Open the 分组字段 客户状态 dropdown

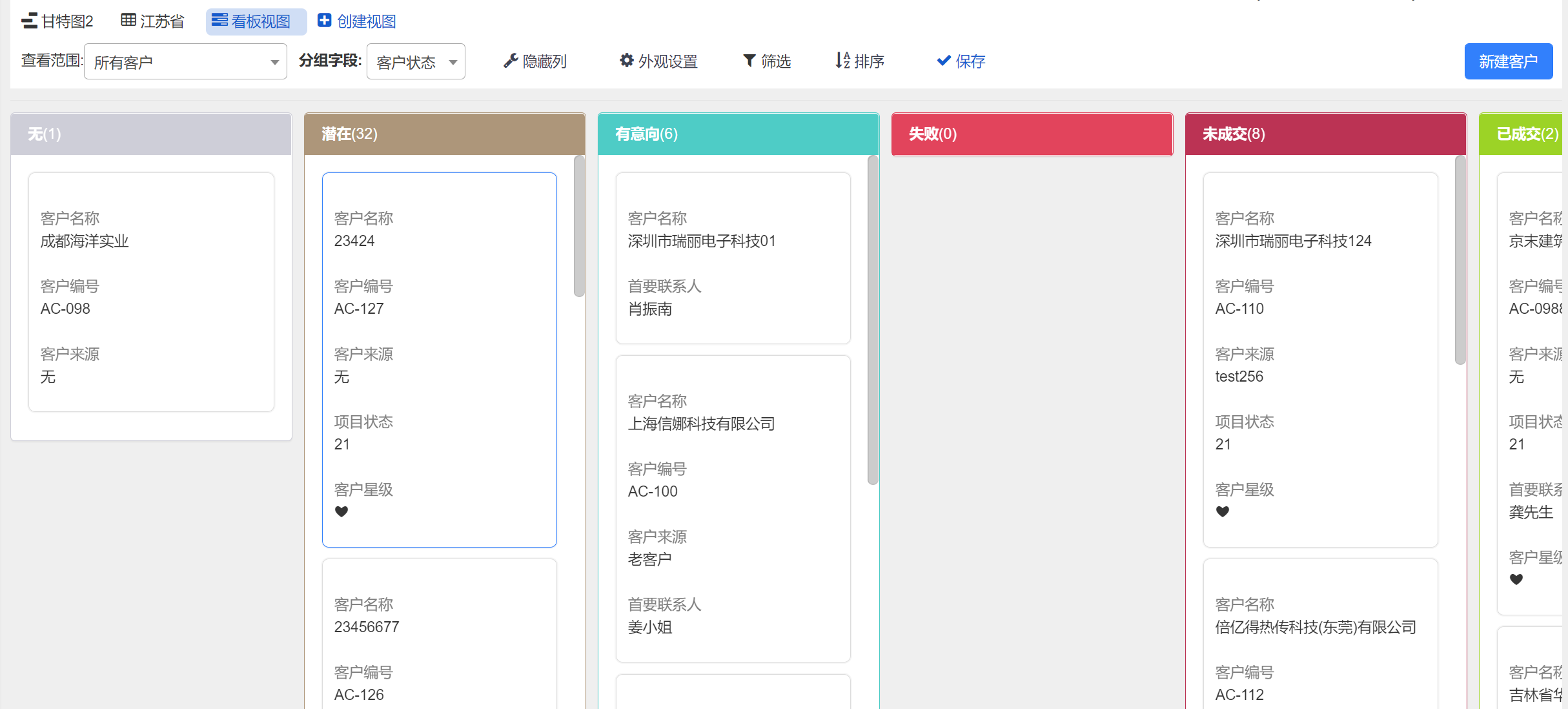(x=416, y=62)
